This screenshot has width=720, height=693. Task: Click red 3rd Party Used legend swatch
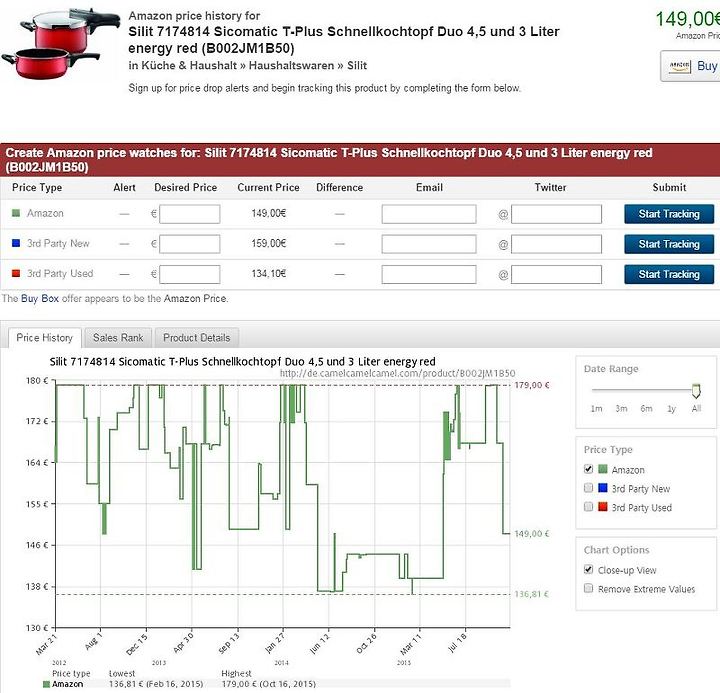coord(603,507)
